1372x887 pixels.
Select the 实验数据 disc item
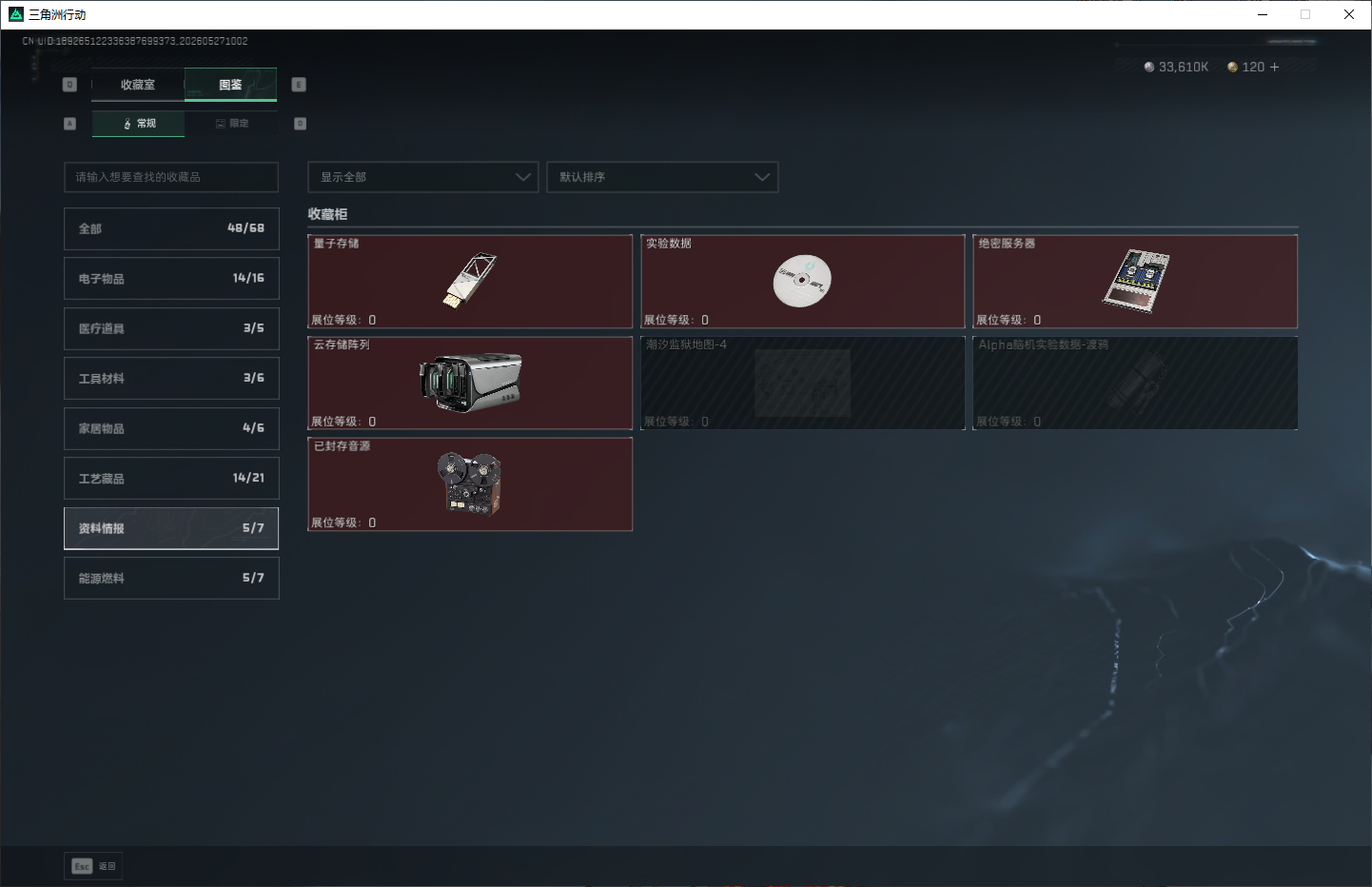tap(803, 282)
